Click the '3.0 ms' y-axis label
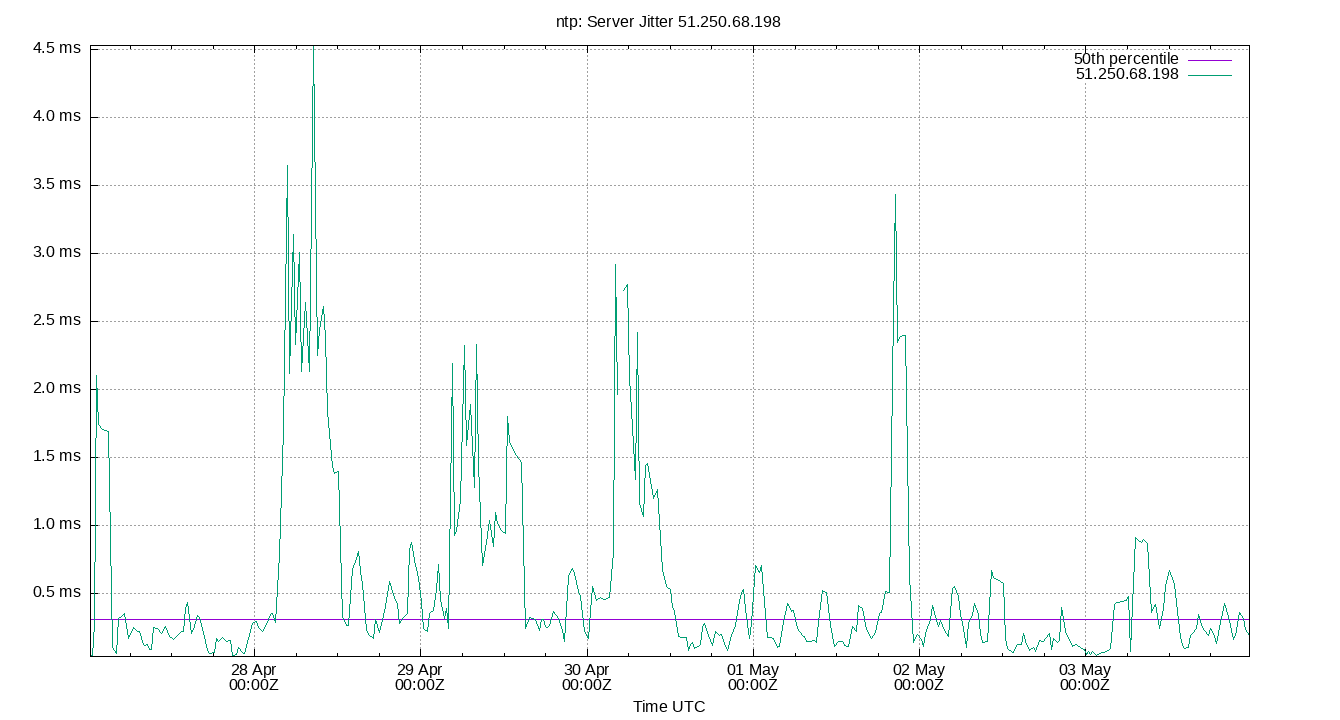The image size is (1340, 720). (x=58, y=252)
